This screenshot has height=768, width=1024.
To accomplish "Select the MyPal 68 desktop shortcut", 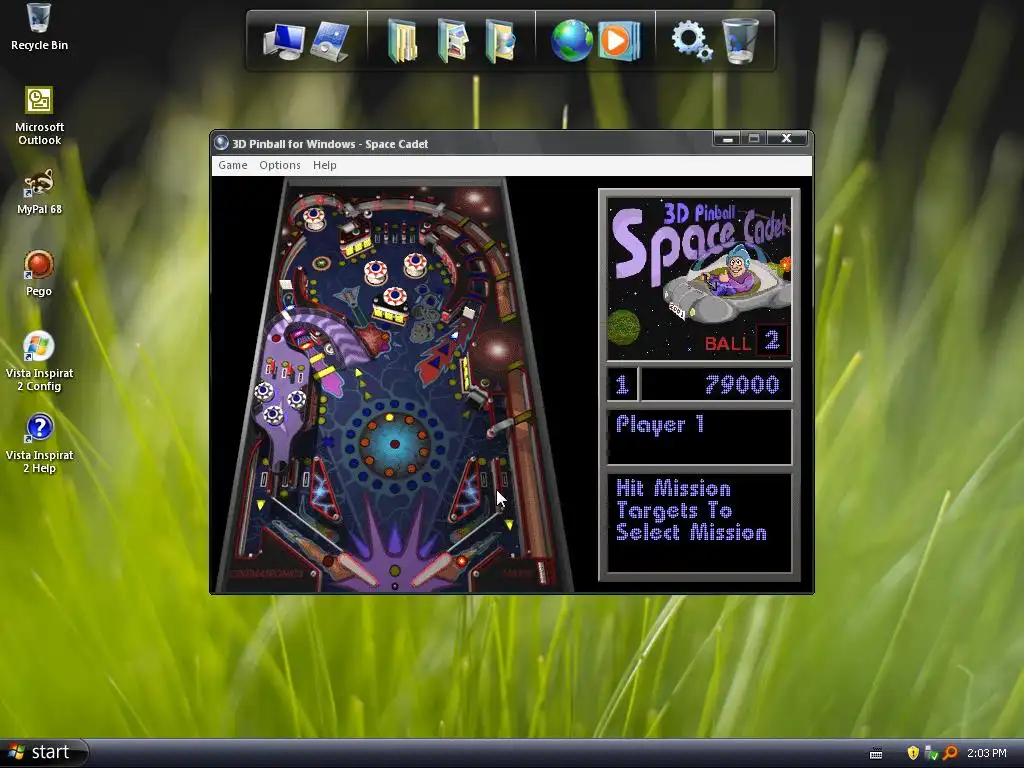I will (x=39, y=191).
